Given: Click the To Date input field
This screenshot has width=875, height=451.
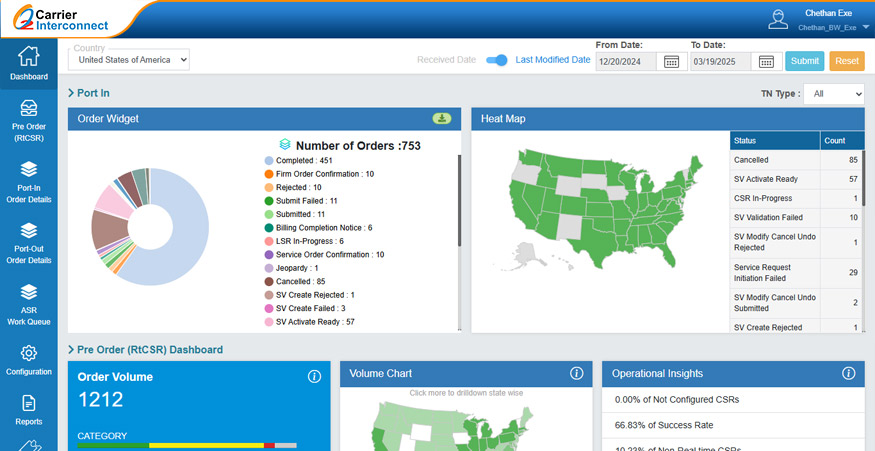Looking at the screenshot, I should tap(721, 61).
